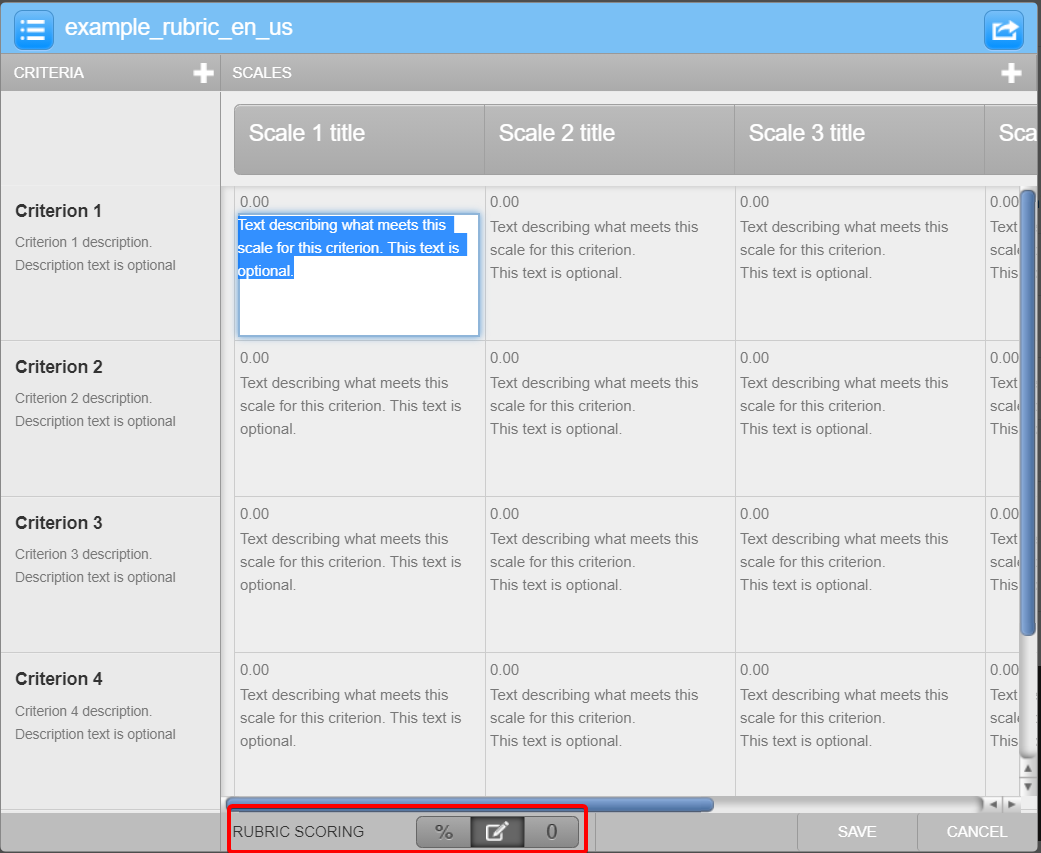
Task: Add a new scale with plus icon
Action: point(1011,73)
